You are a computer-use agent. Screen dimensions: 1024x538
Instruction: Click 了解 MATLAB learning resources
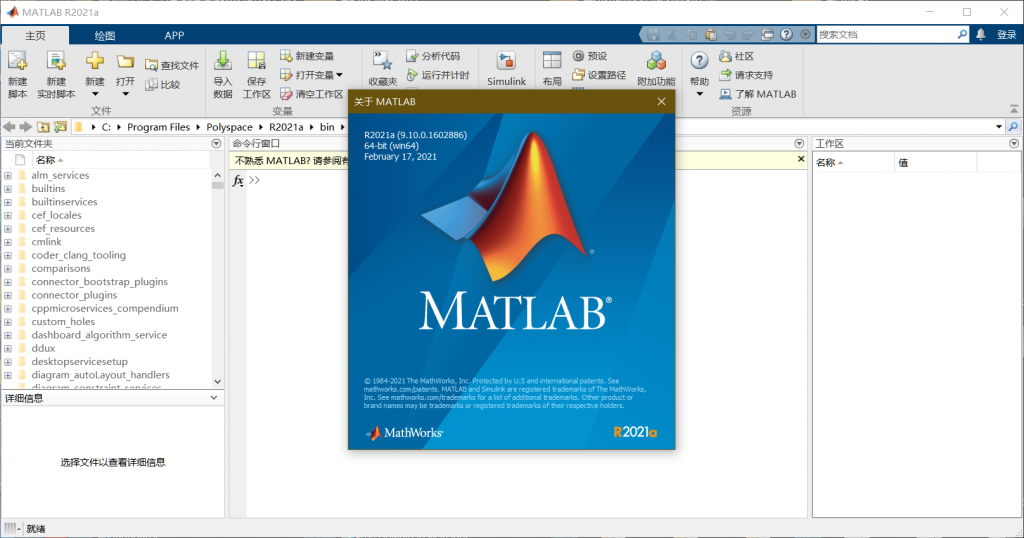click(x=758, y=94)
